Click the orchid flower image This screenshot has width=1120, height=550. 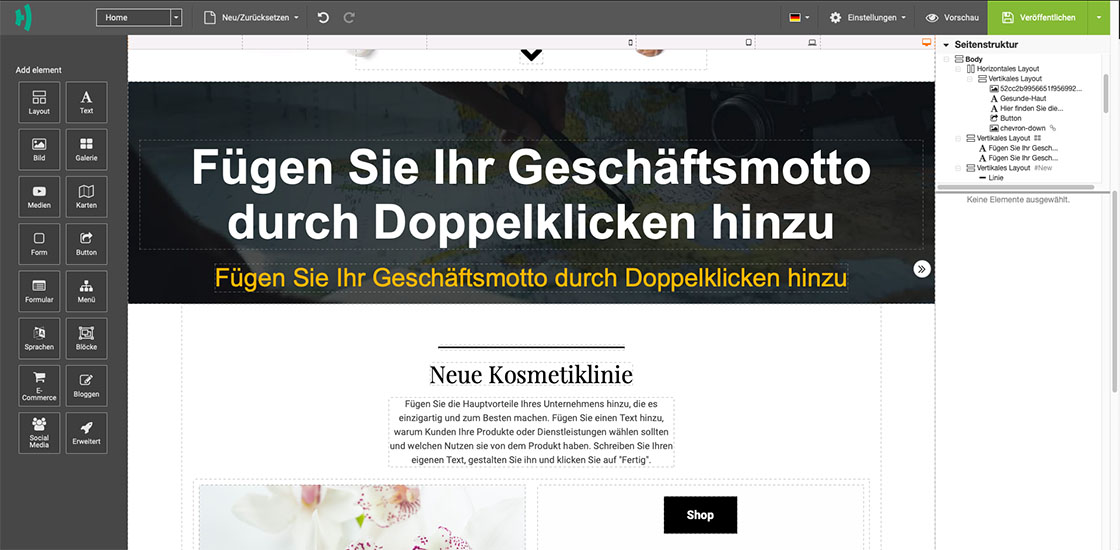tap(362, 517)
